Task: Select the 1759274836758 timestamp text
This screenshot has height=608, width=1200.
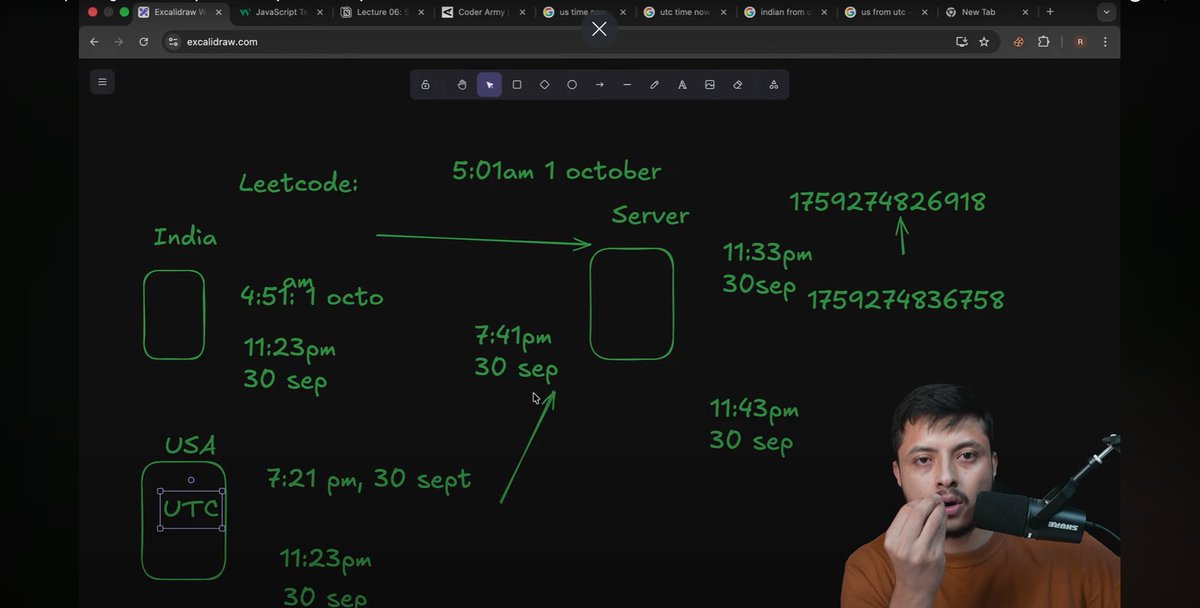Action: pos(906,299)
